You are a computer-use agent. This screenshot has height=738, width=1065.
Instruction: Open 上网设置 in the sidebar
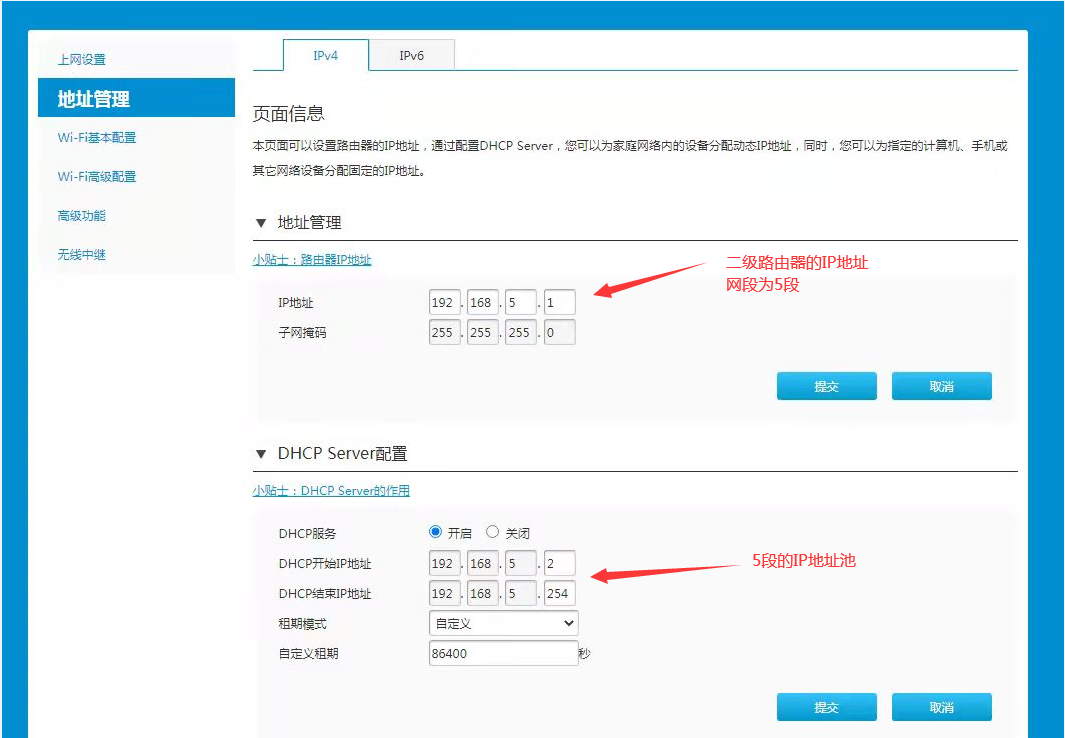coord(82,60)
